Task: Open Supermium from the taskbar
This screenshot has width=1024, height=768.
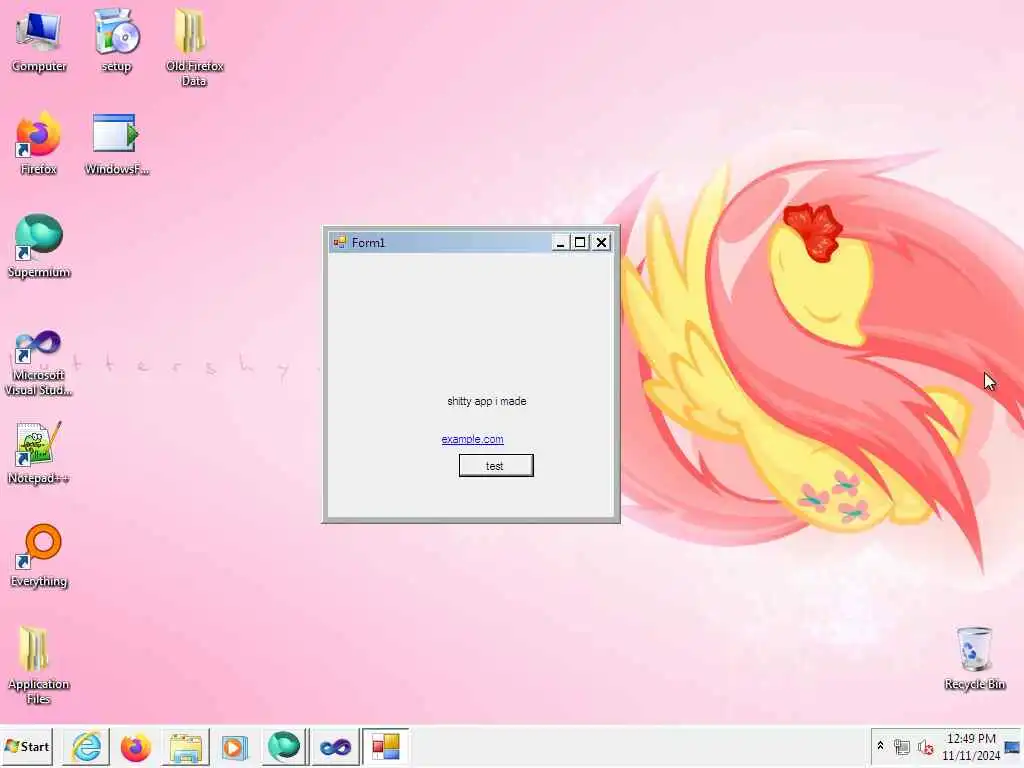Action: (x=284, y=746)
